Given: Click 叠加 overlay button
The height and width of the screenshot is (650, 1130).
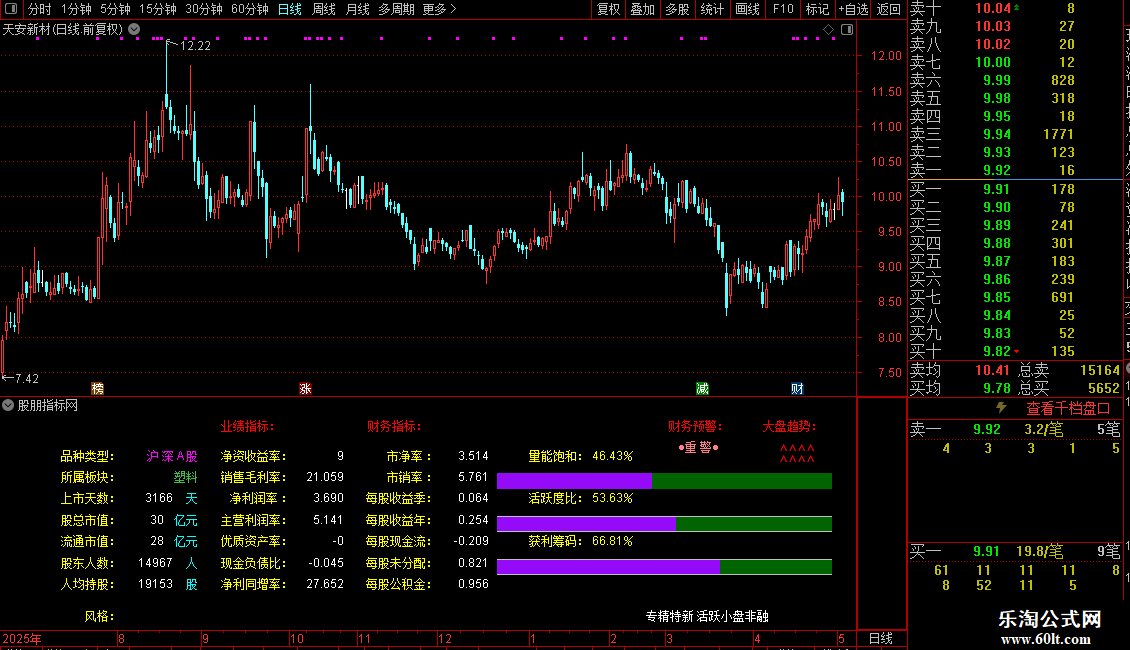Looking at the screenshot, I should tap(643, 9).
